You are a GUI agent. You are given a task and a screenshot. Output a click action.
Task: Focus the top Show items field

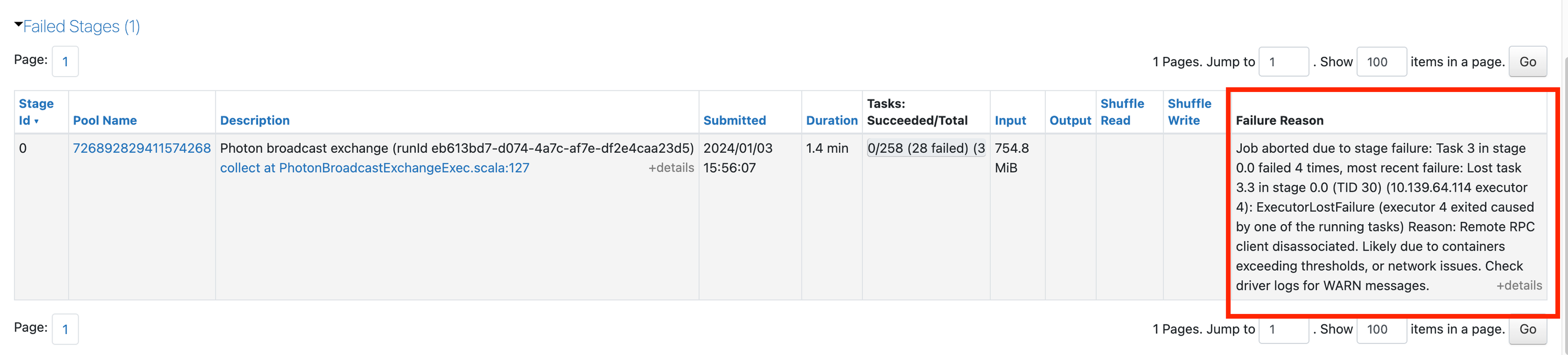pyautogui.click(x=1381, y=61)
